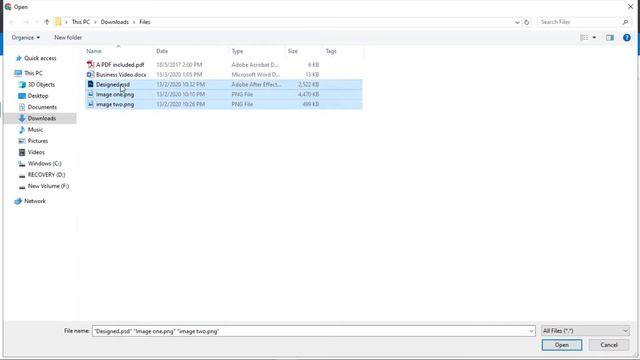The height and width of the screenshot is (360, 640).
Task: Toggle the preview pane icon
Action: [x=610, y=38]
